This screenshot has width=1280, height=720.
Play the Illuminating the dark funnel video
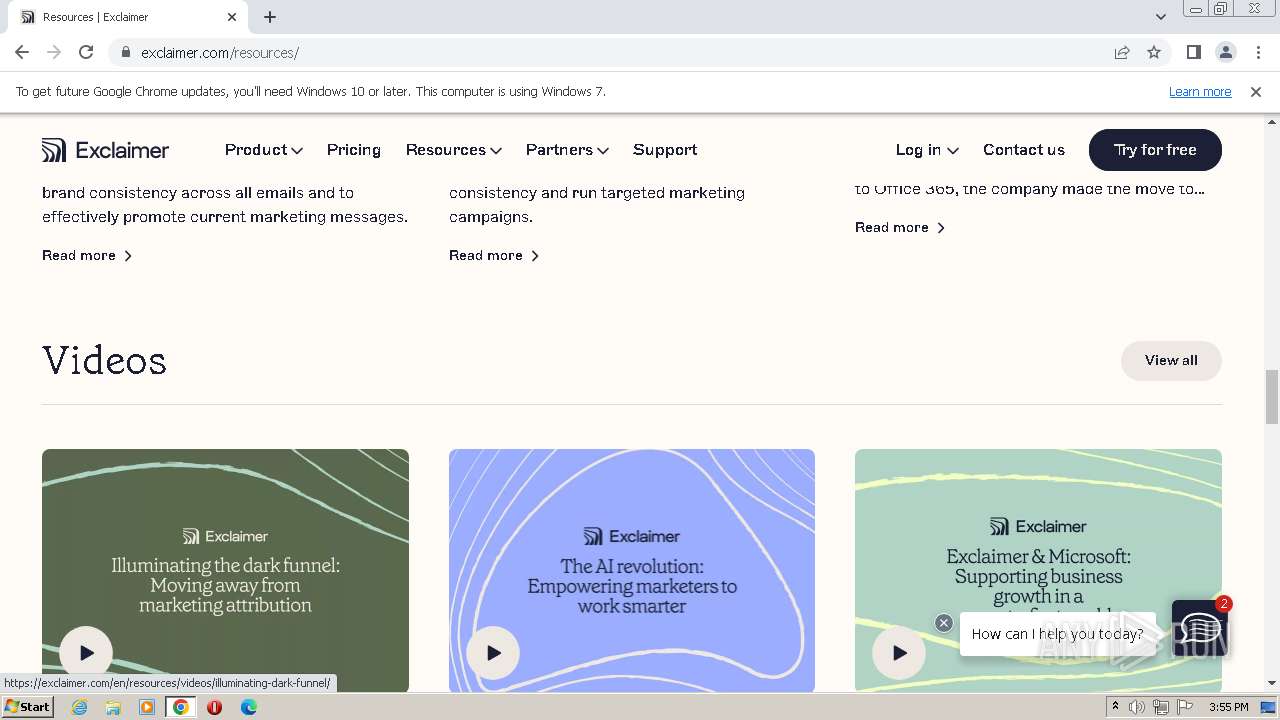click(86, 653)
